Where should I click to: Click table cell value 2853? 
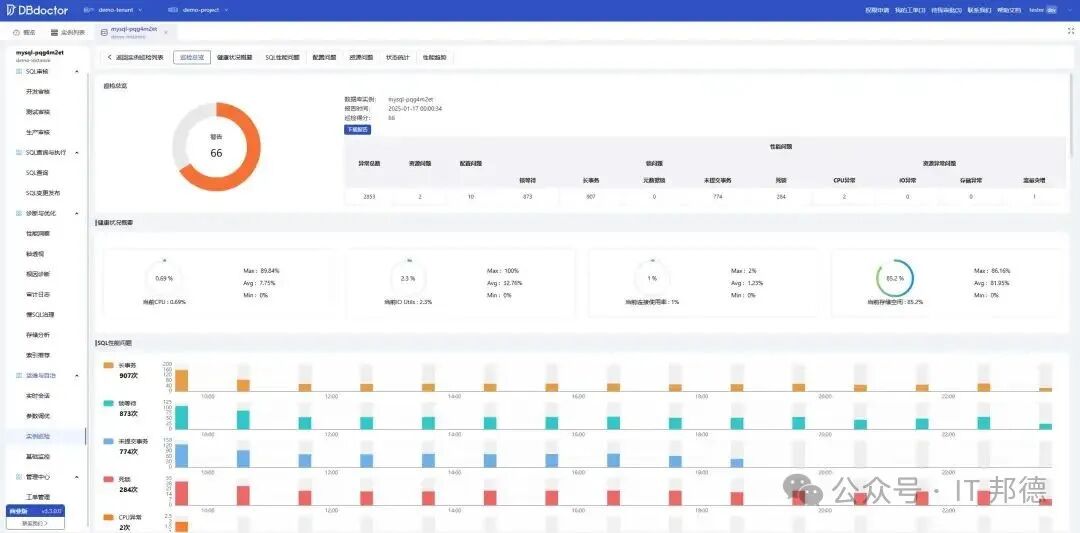point(369,197)
